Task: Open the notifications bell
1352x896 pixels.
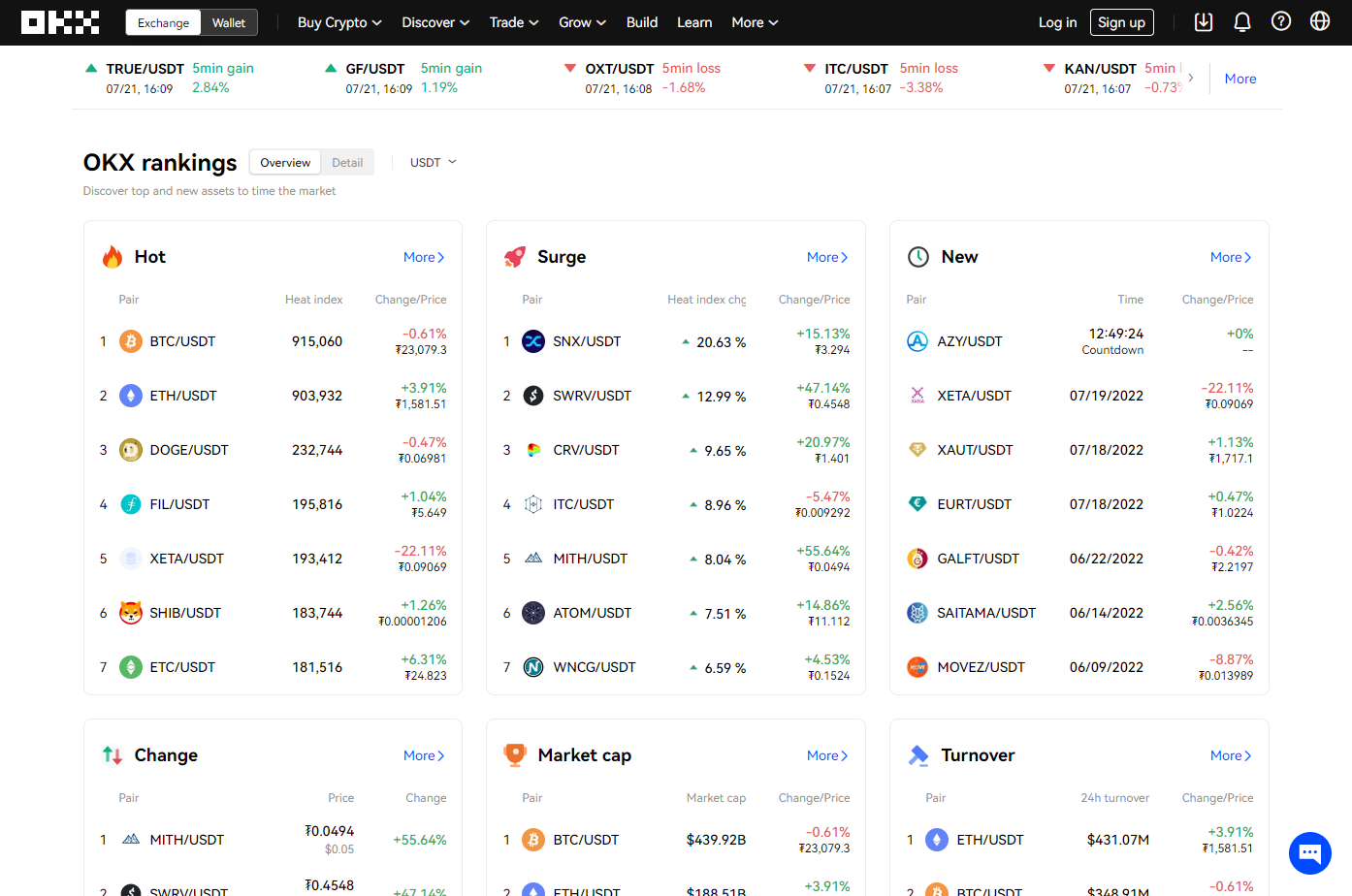Action: 1242,21
